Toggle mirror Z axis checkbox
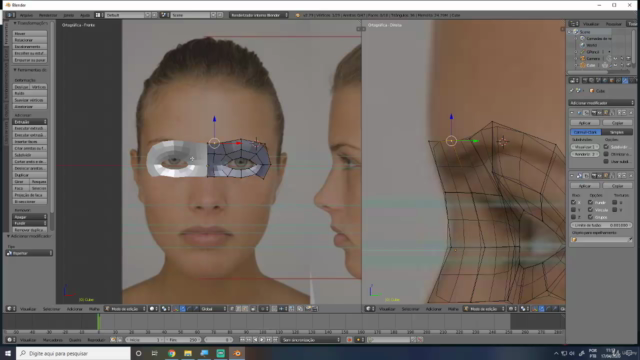The width and height of the screenshot is (640, 360). 573,217
